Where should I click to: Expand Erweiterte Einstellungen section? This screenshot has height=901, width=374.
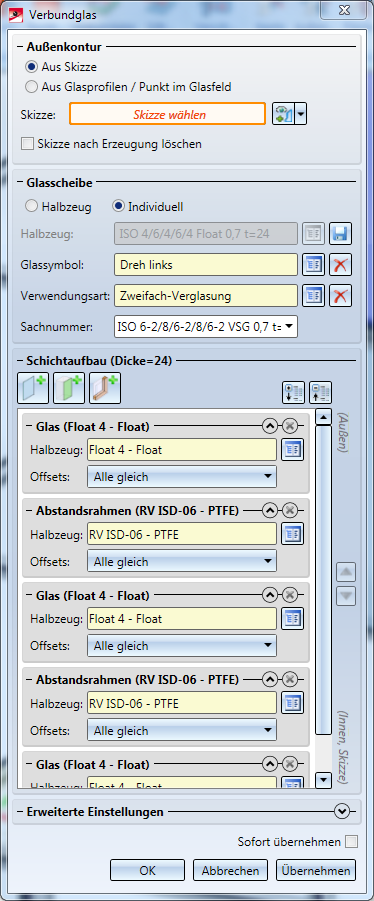point(342,812)
